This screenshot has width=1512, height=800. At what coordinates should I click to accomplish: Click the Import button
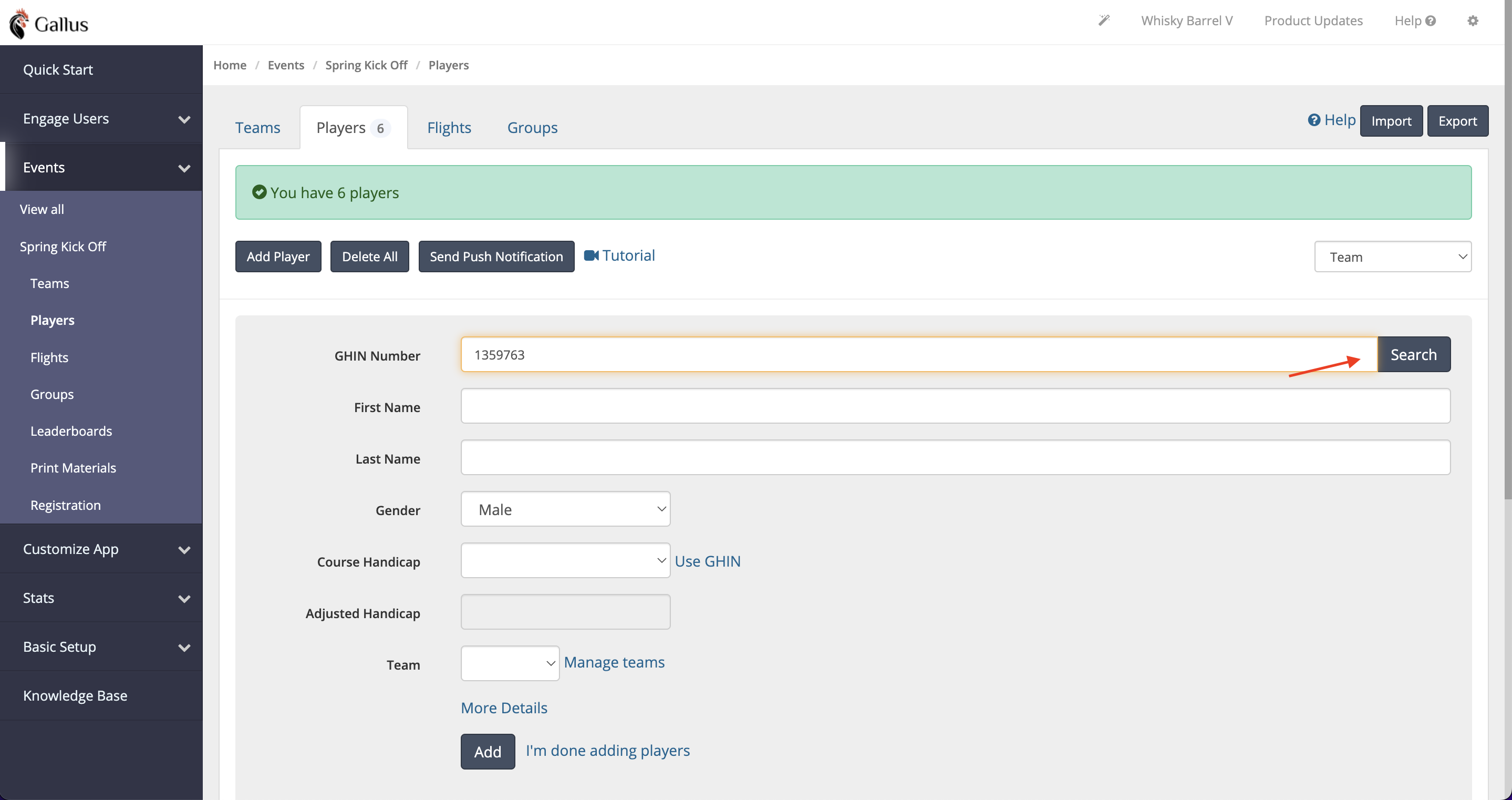pos(1391,121)
